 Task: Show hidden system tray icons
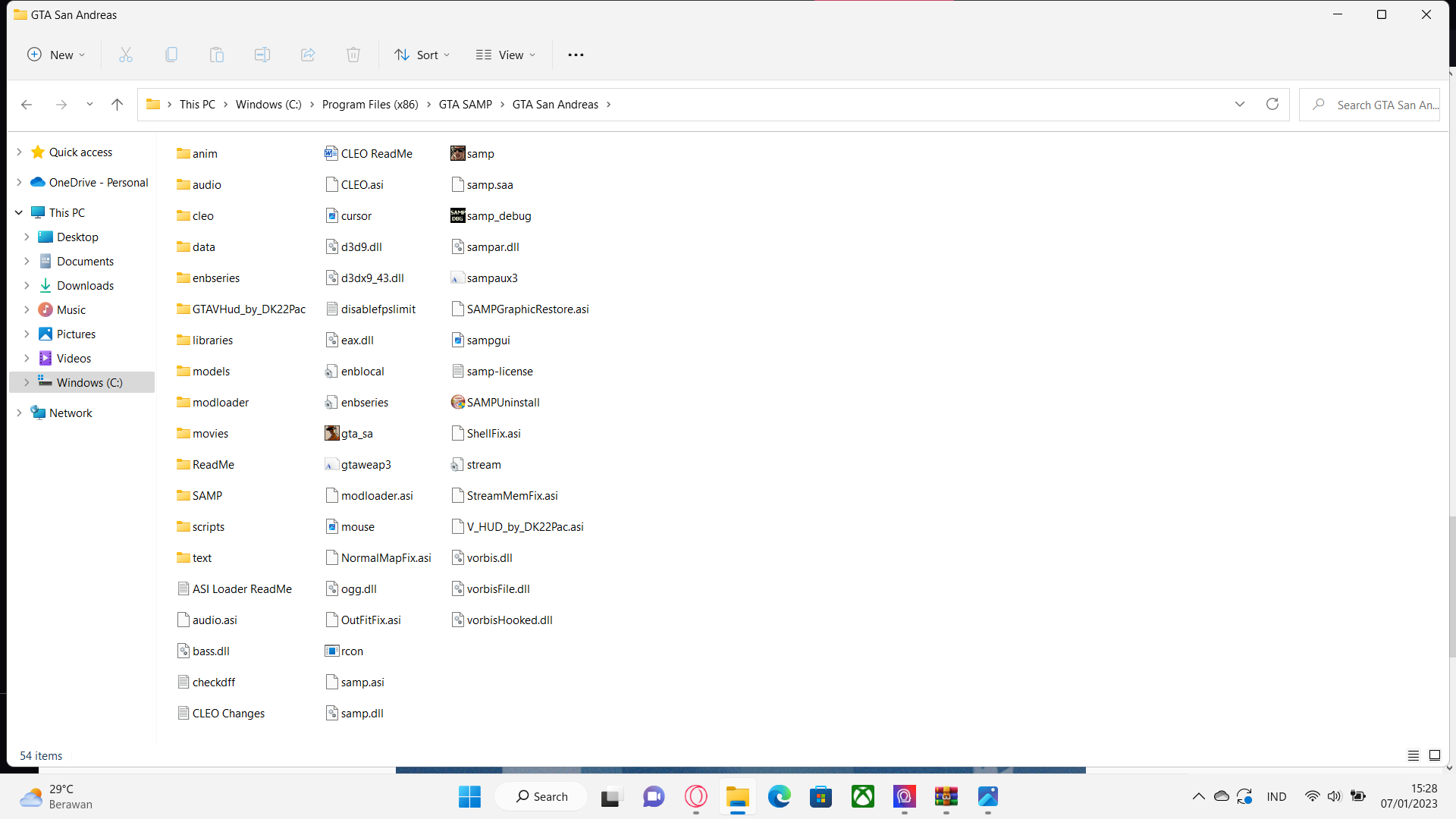coord(1198,796)
